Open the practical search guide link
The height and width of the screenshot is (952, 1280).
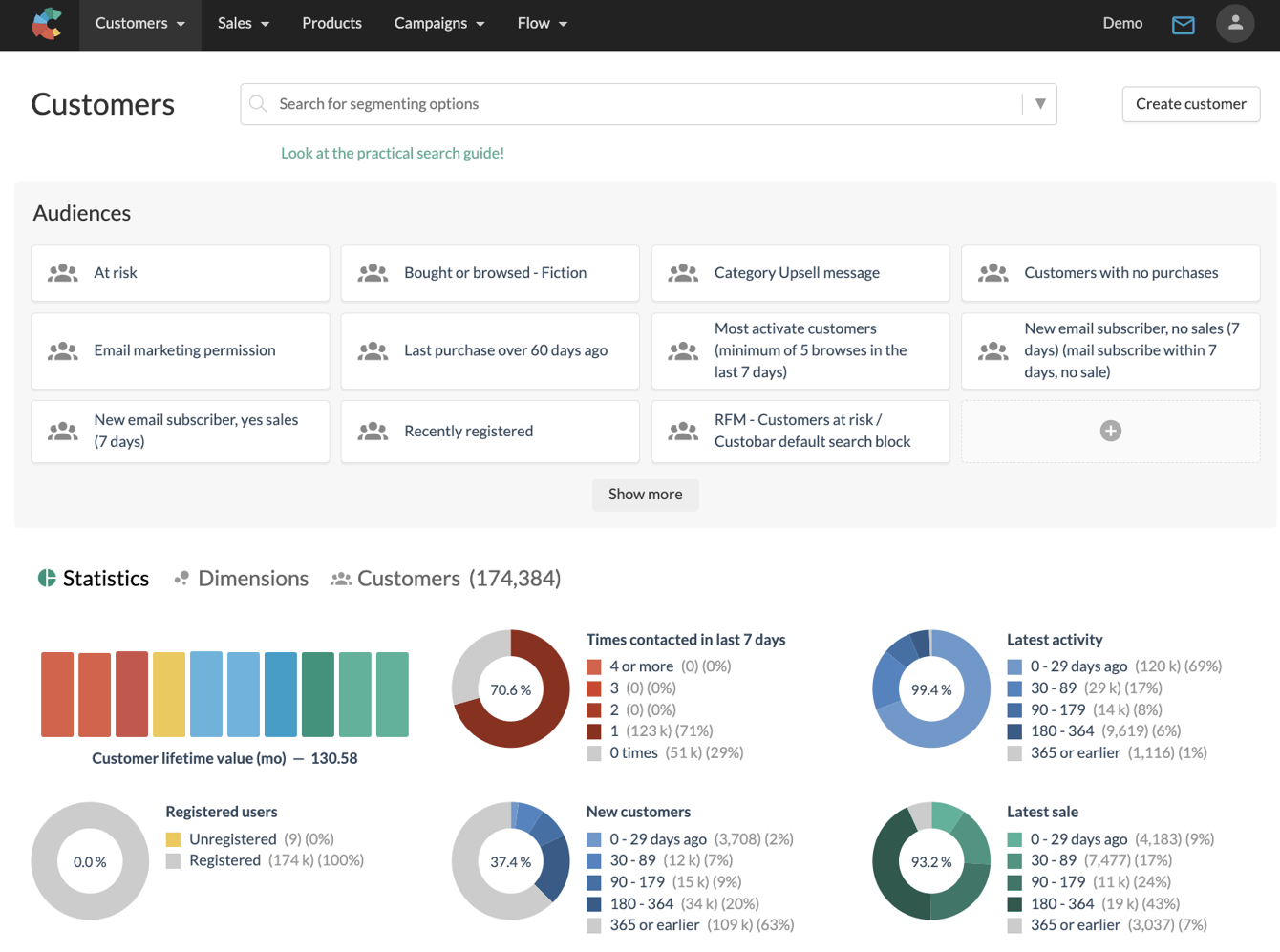(393, 153)
